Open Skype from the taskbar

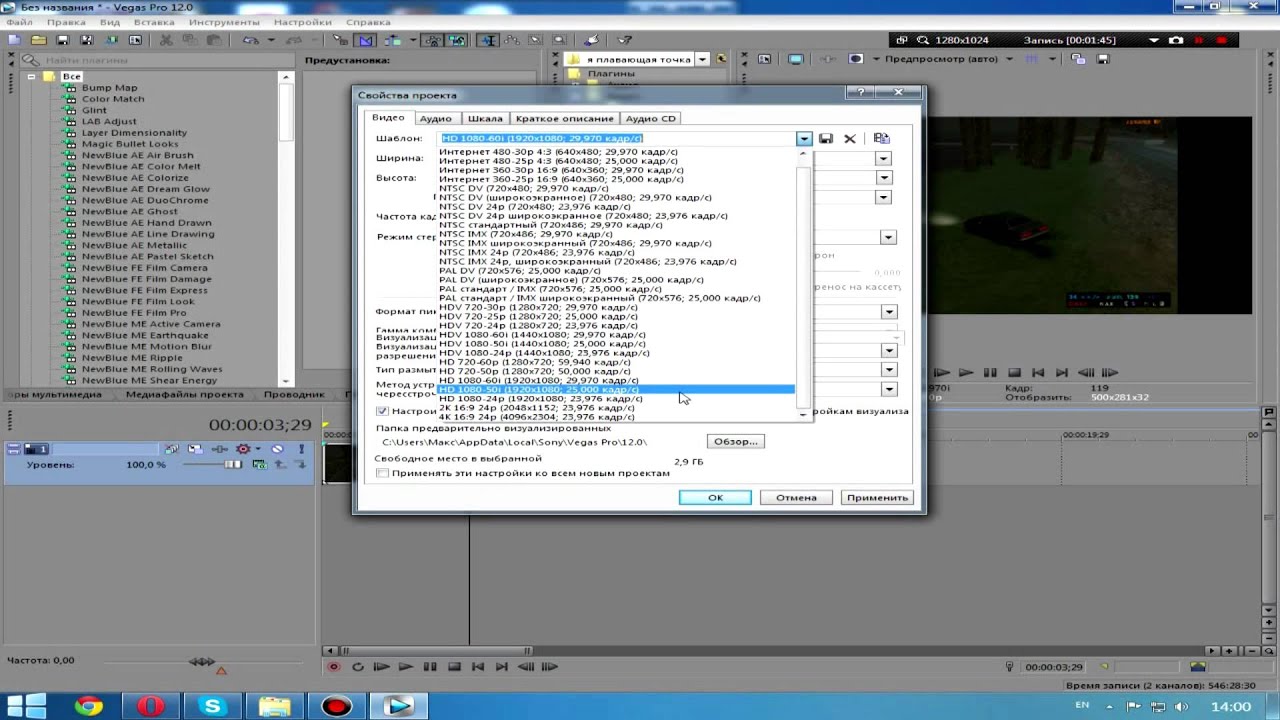[x=213, y=707]
